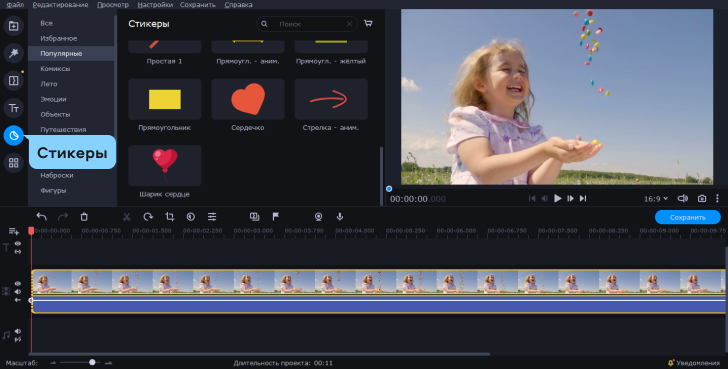Hide the title track with eye icon
Image resolution: width=728 pixels, height=369 pixels.
pos(18,244)
